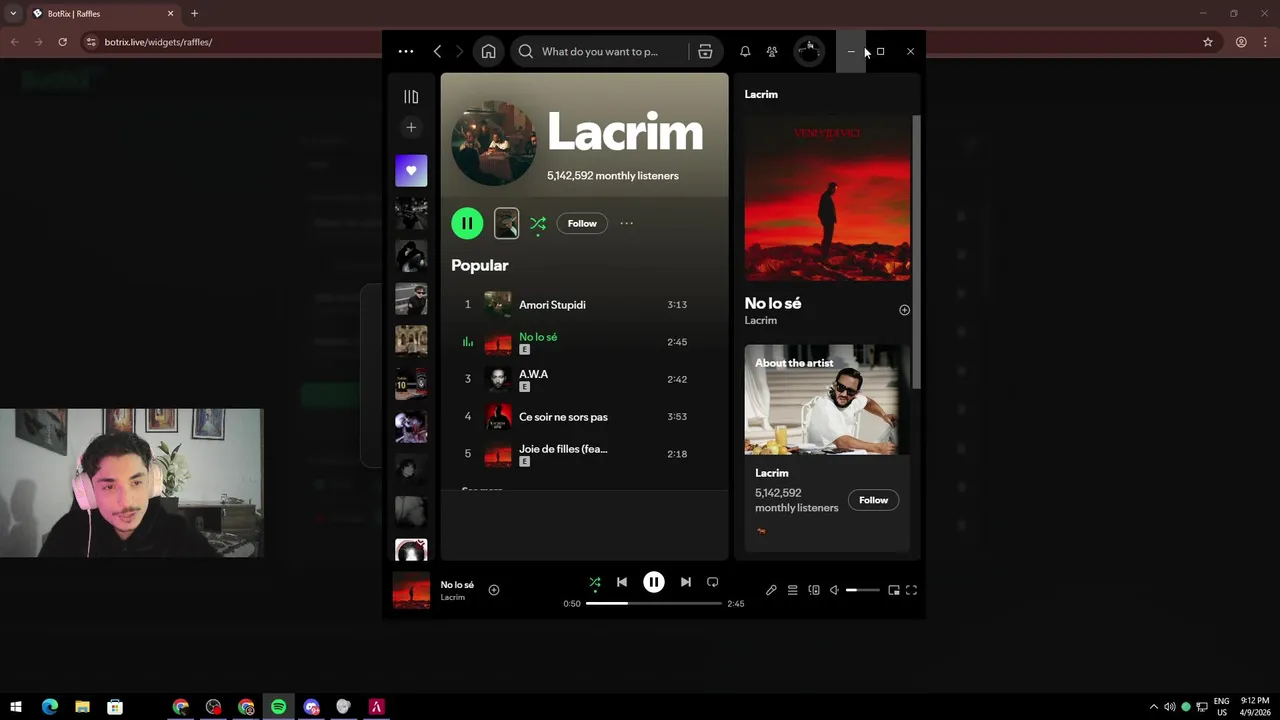Open Friend Activity icon
Screen dimensions: 1280x720
point(772,51)
